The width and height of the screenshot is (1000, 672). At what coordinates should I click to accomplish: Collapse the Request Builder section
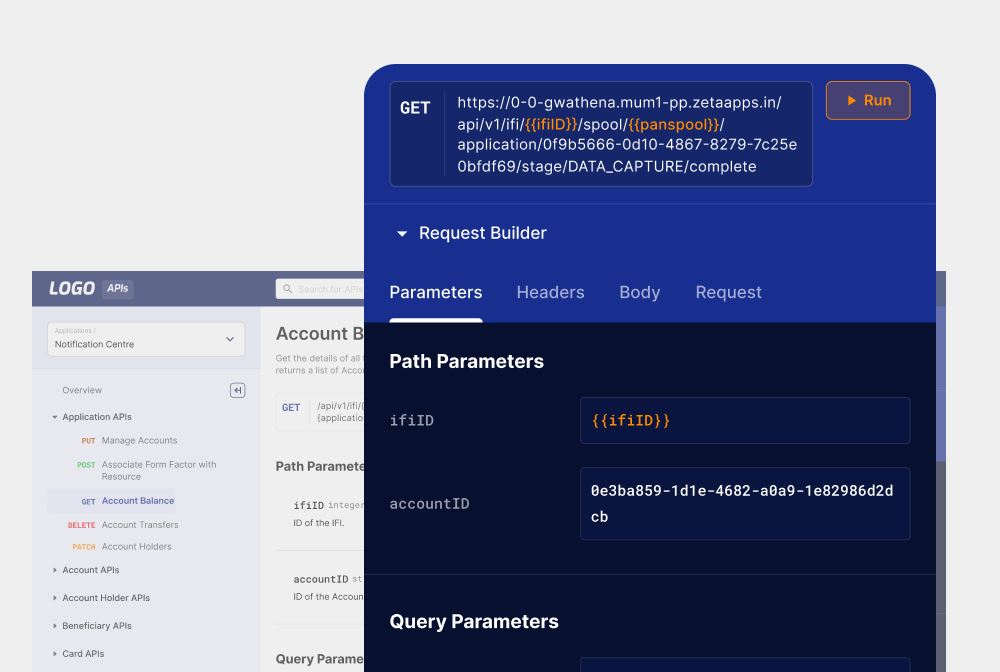point(401,233)
